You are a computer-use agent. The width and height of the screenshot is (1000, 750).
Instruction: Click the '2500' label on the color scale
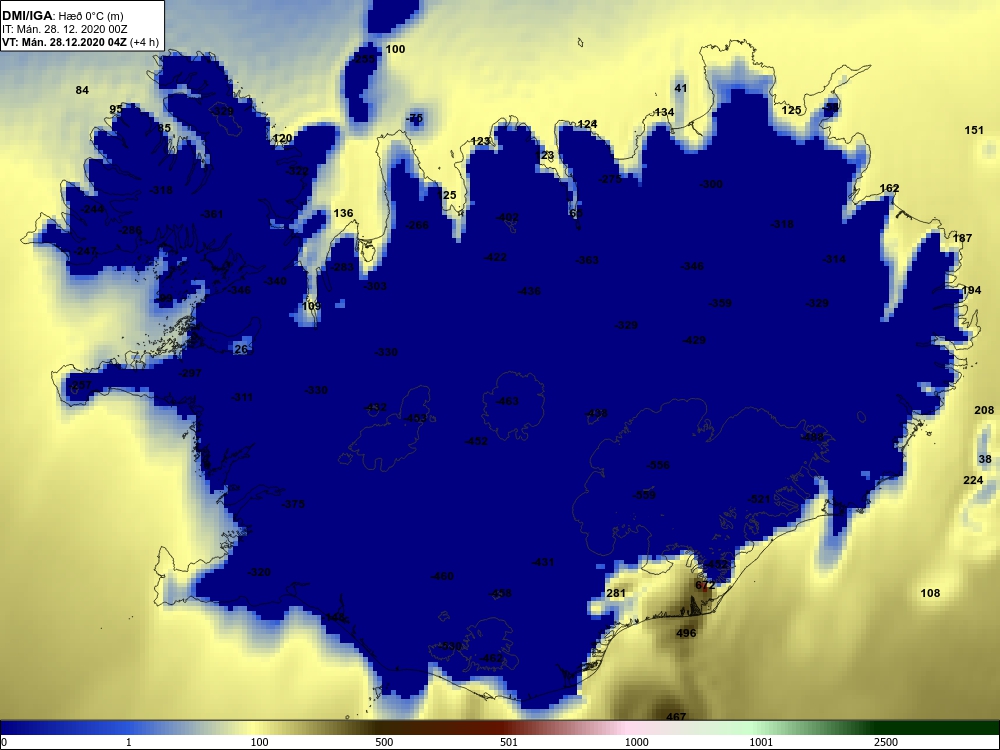pos(885,742)
